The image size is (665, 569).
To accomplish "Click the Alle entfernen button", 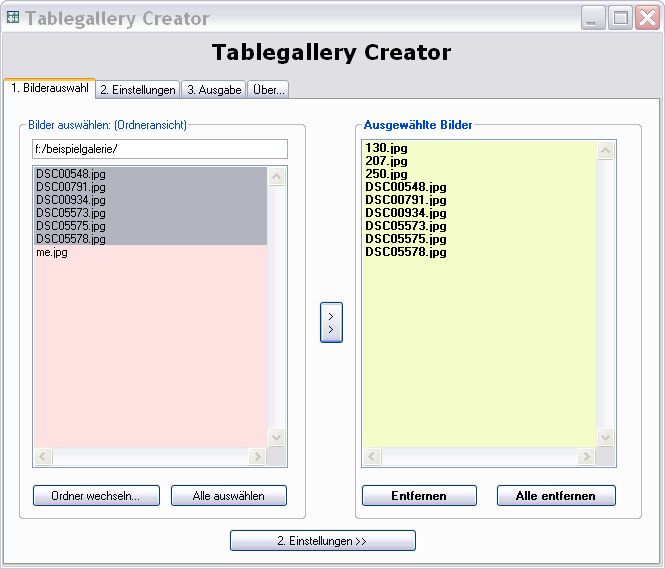I will click(x=555, y=496).
